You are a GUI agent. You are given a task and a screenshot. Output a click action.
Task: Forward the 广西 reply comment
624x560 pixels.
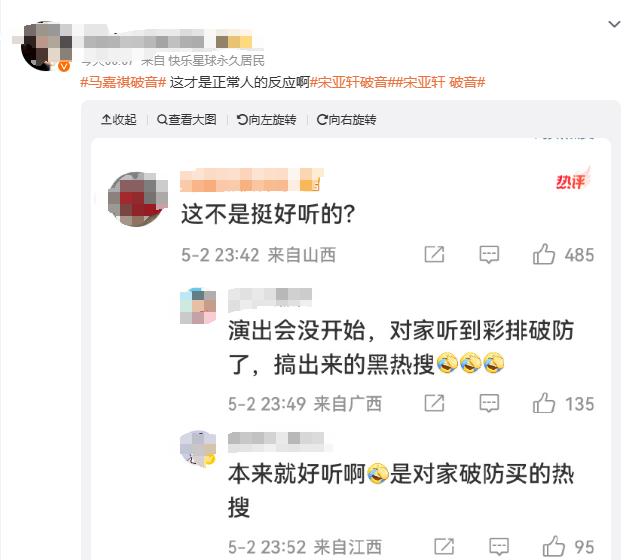click(434, 403)
